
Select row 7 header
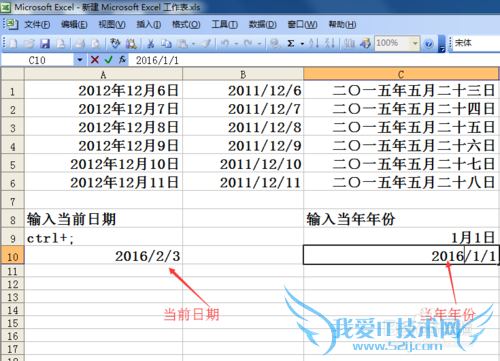(x=12, y=201)
